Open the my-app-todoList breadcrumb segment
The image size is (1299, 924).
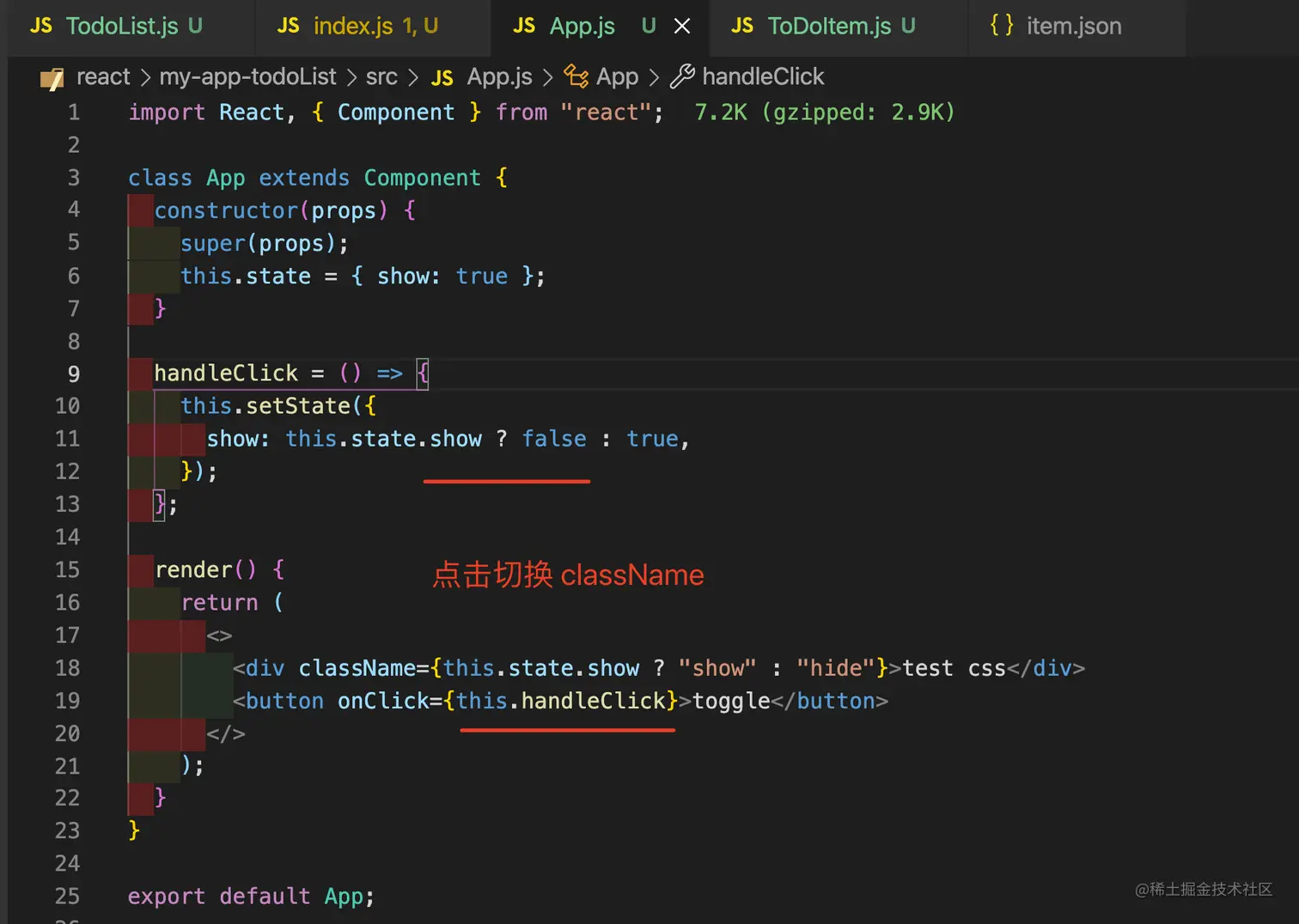click(x=248, y=76)
